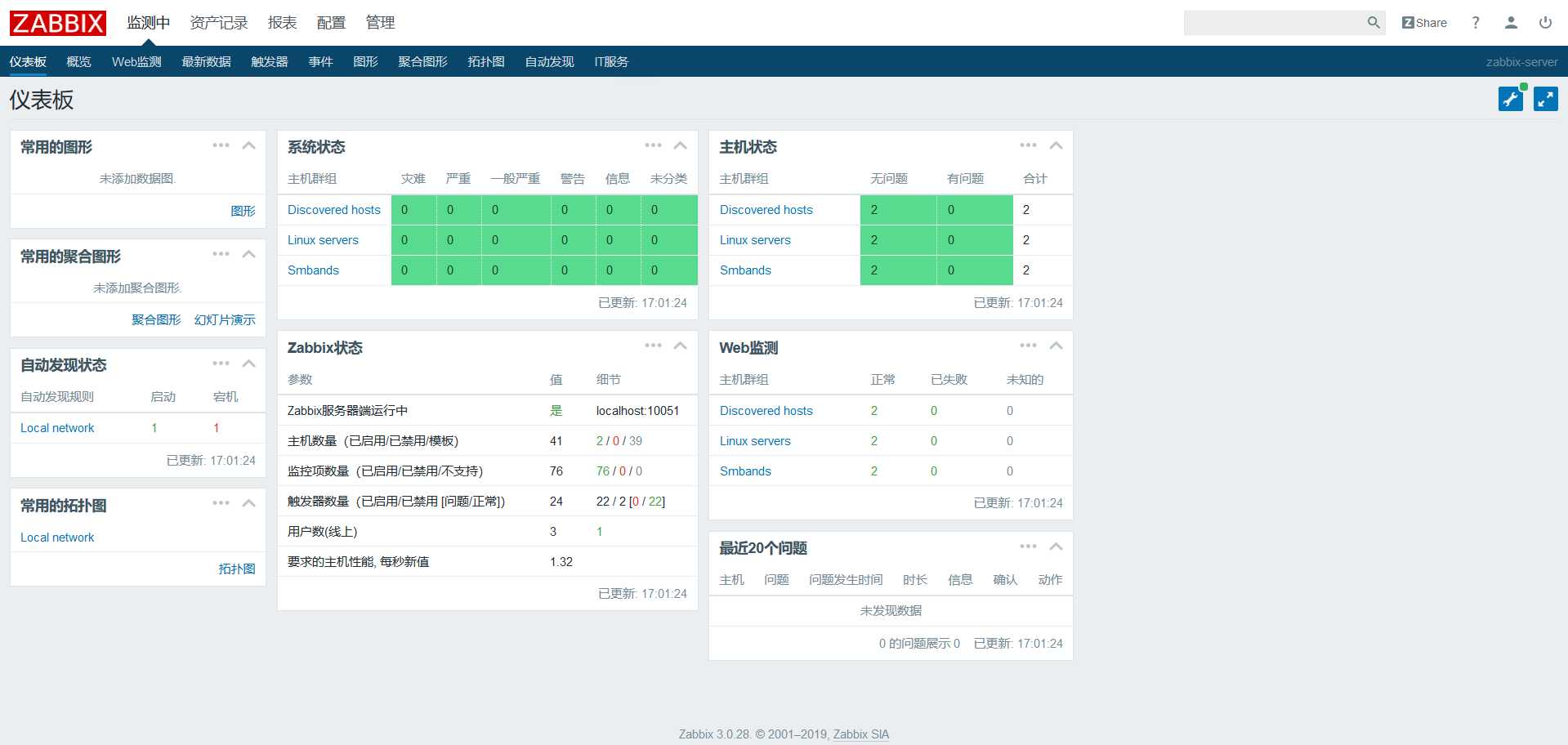Switch to the 最新数据 submenu tab
This screenshot has width=1568, height=745.
click(206, 62)
